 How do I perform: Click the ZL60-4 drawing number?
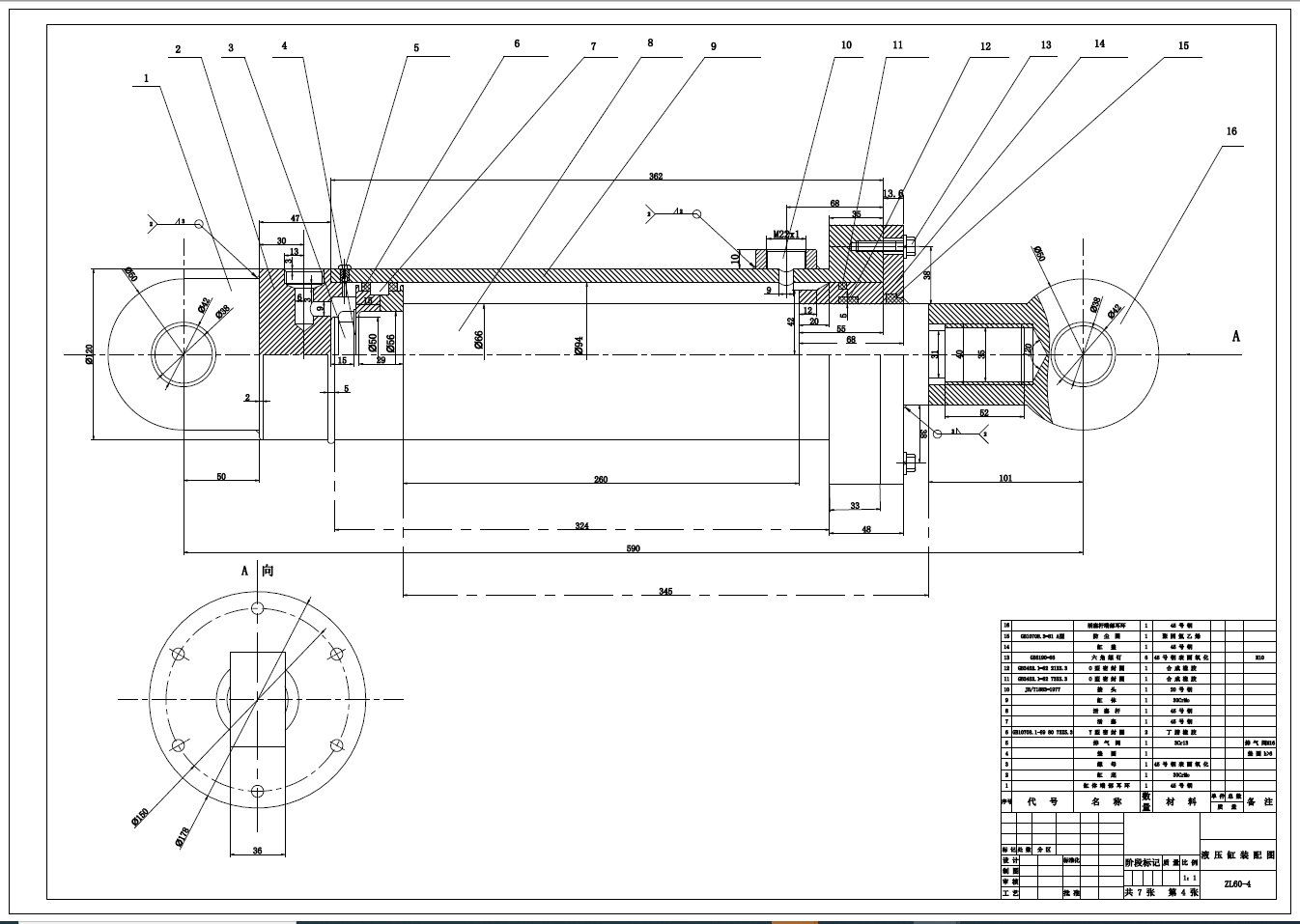1237,884
